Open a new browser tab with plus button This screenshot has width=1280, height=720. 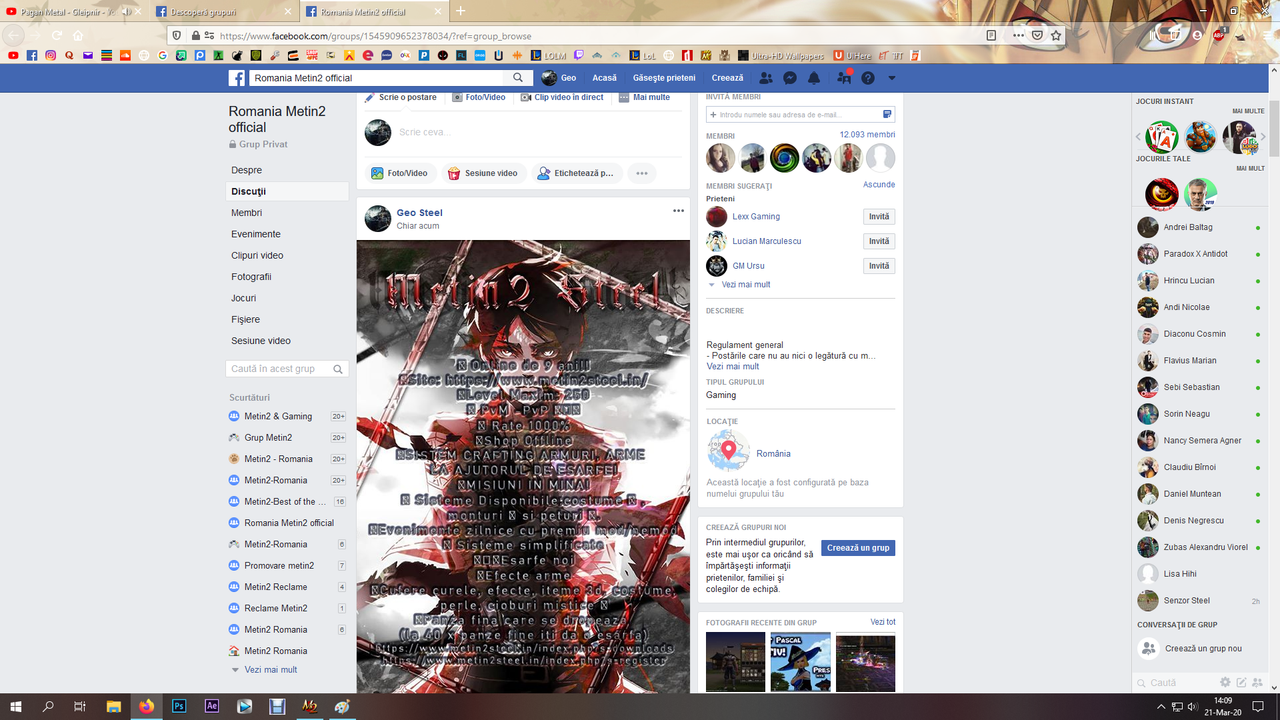[461, 11]
